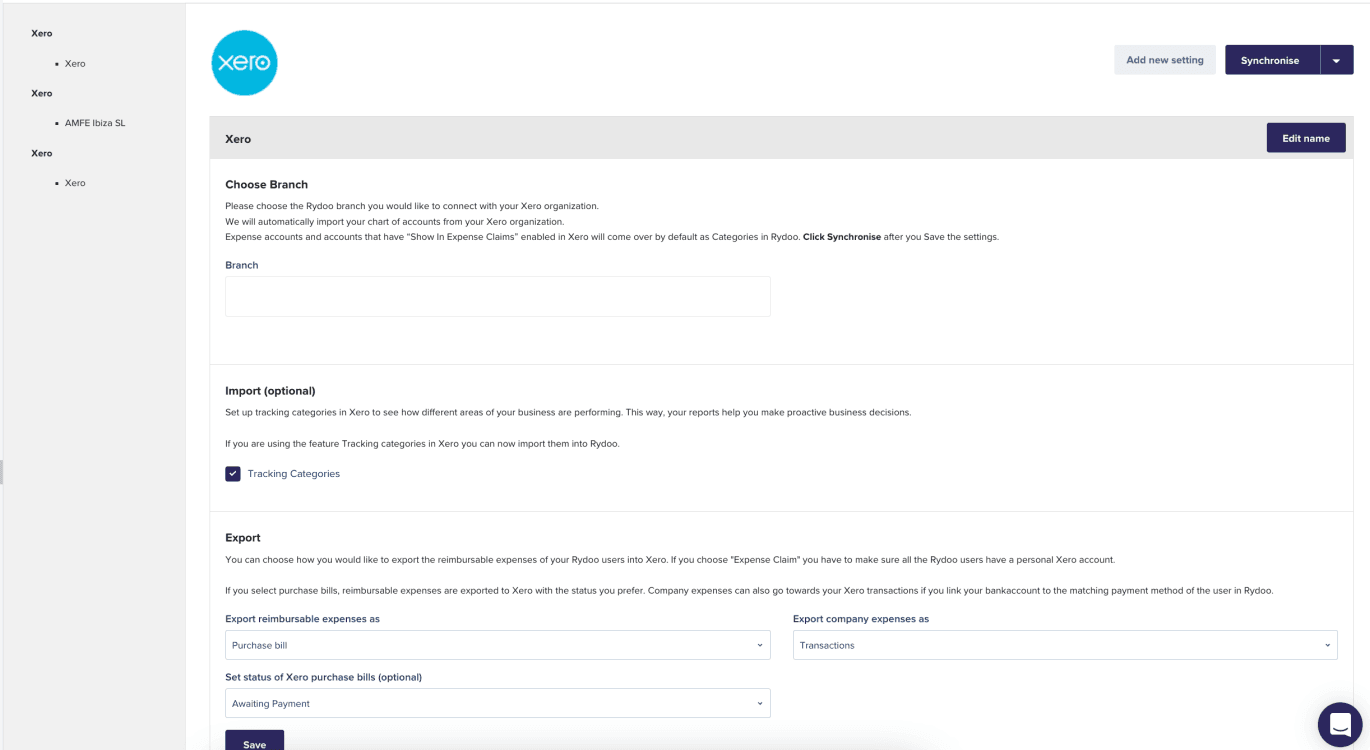Viewport: 1370px width, 750px height.
Task: Click the first bold Xero heading in sidebar
Action: 42,33
